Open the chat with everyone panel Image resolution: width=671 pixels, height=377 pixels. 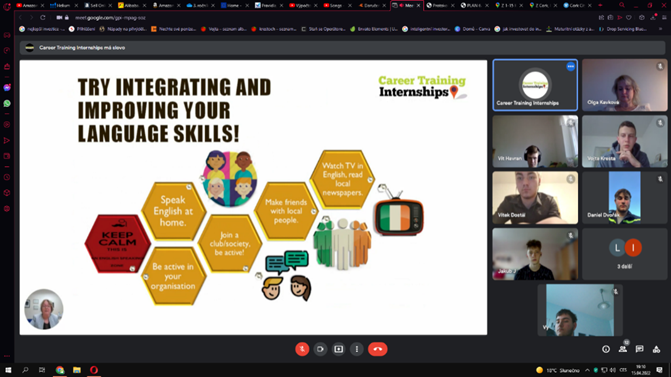(x=639, y=349)
